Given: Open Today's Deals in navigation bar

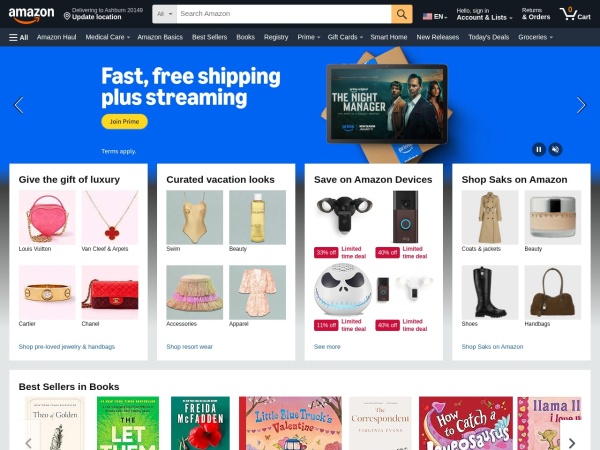Looking at the screenshot, I should pos(488,37).
